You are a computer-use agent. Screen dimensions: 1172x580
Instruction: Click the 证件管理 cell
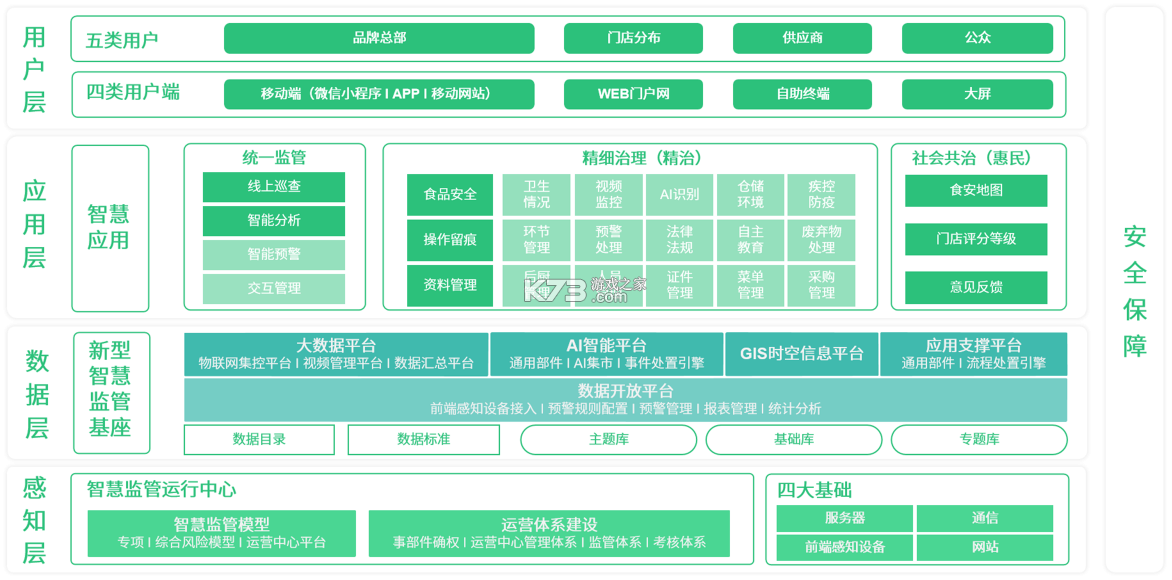[x=679, y=286]
